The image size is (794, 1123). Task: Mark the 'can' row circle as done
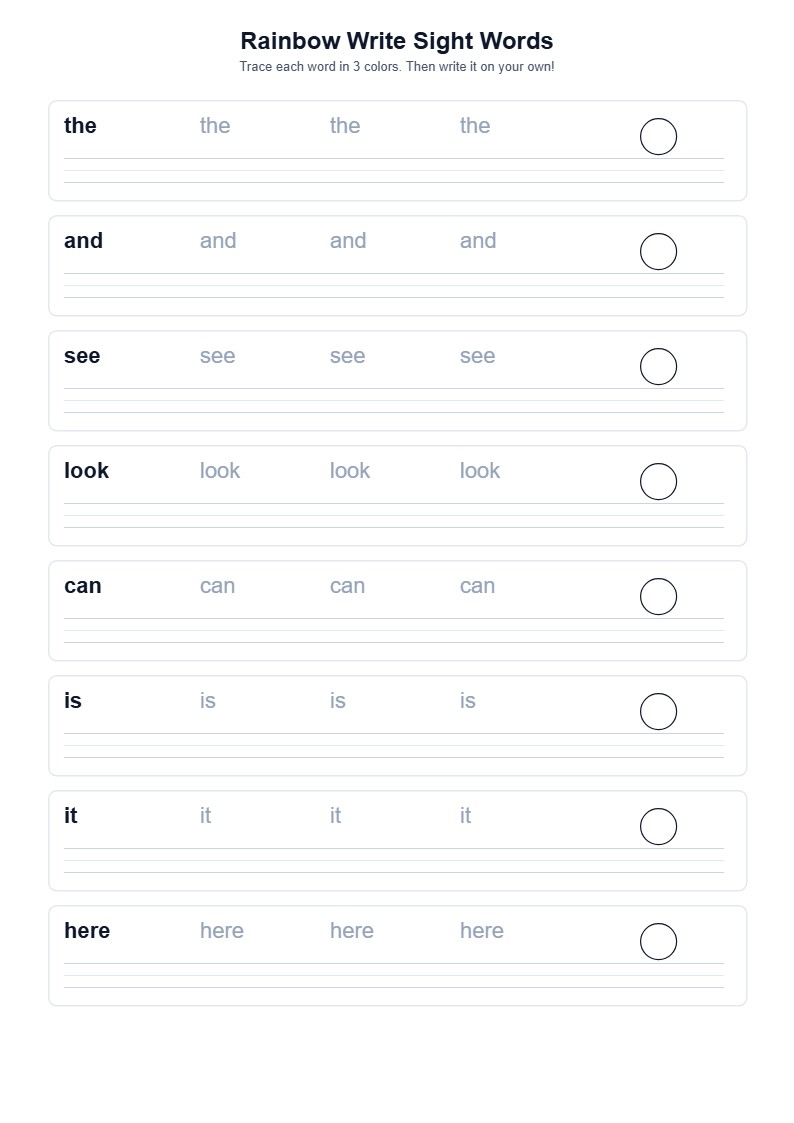click(658, 597)
